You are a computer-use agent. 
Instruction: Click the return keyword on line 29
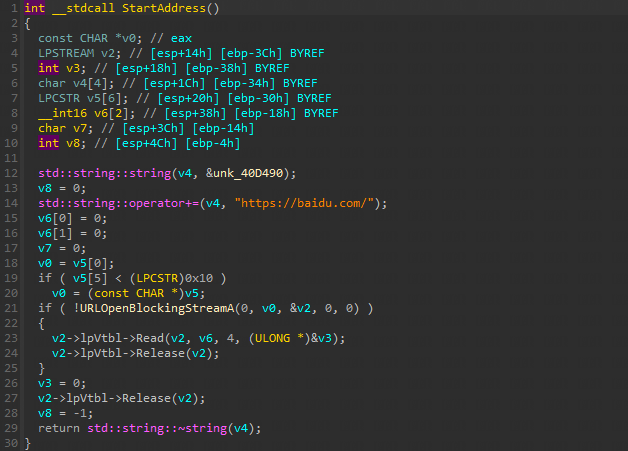tap(59, 428)
